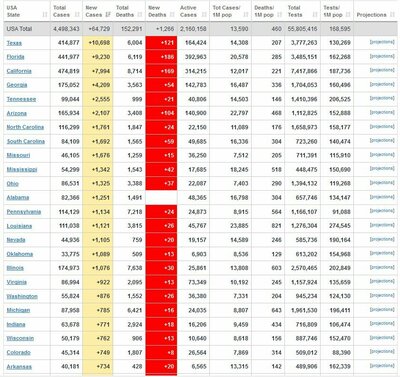The height and width of the screenshot is (377, 400).
Task: Open the Texas state link
Action: (14, 43)
